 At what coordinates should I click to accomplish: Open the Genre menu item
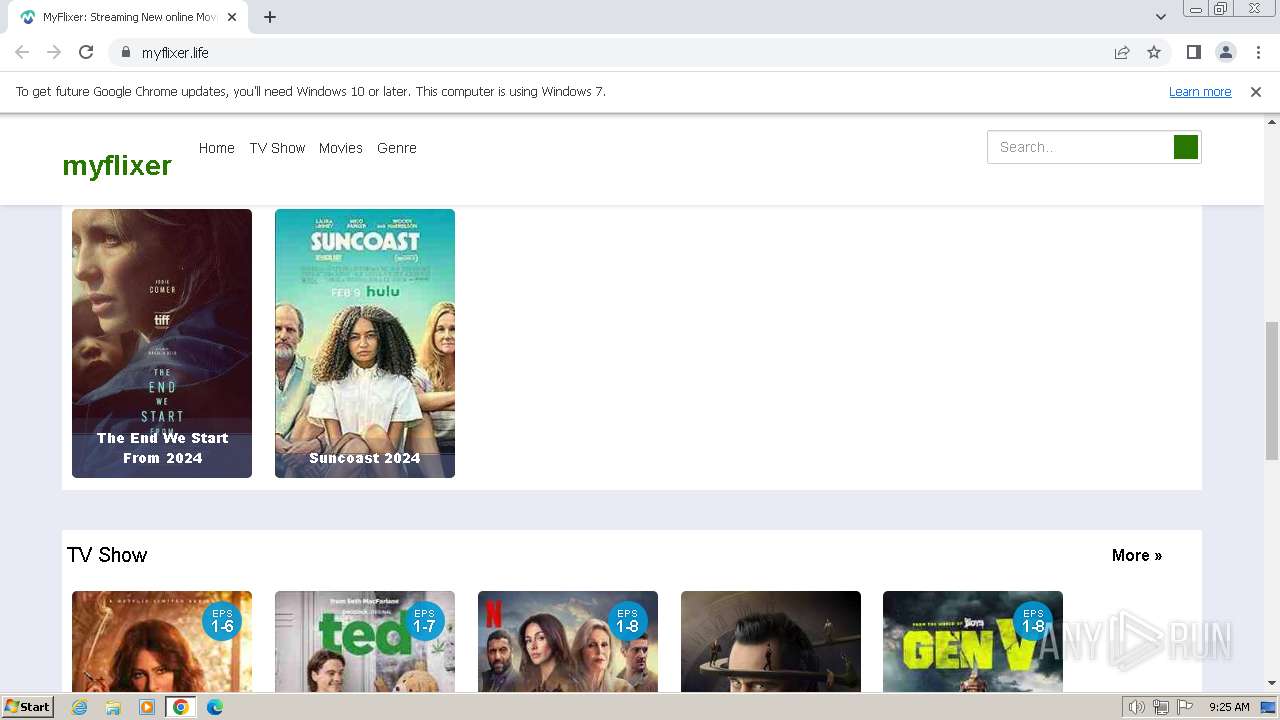coord(397,148)
